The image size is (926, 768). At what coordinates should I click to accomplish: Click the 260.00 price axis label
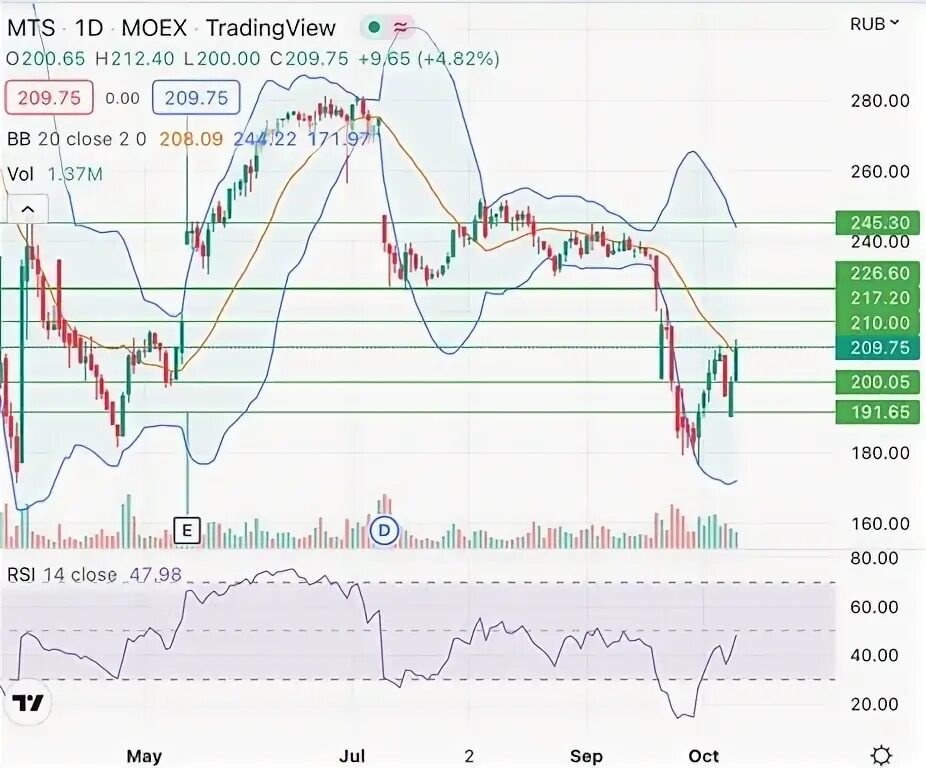(880, 172)
